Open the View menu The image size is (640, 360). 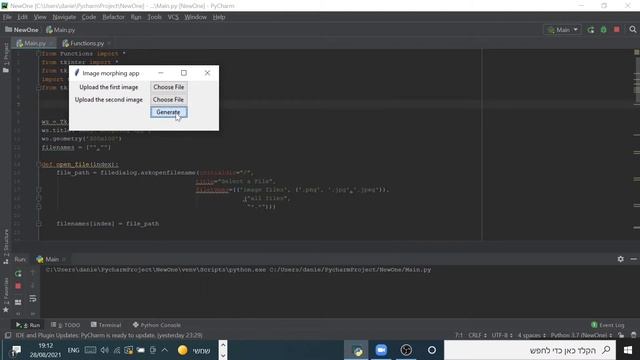40,17
